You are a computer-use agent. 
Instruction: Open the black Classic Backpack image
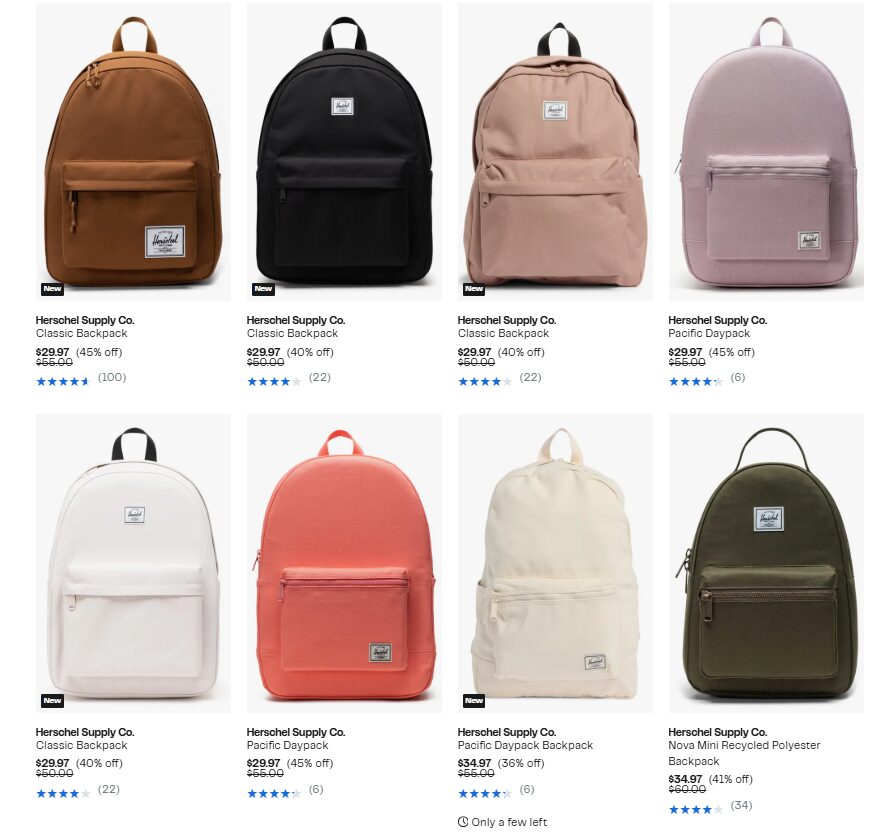(344, 152)
